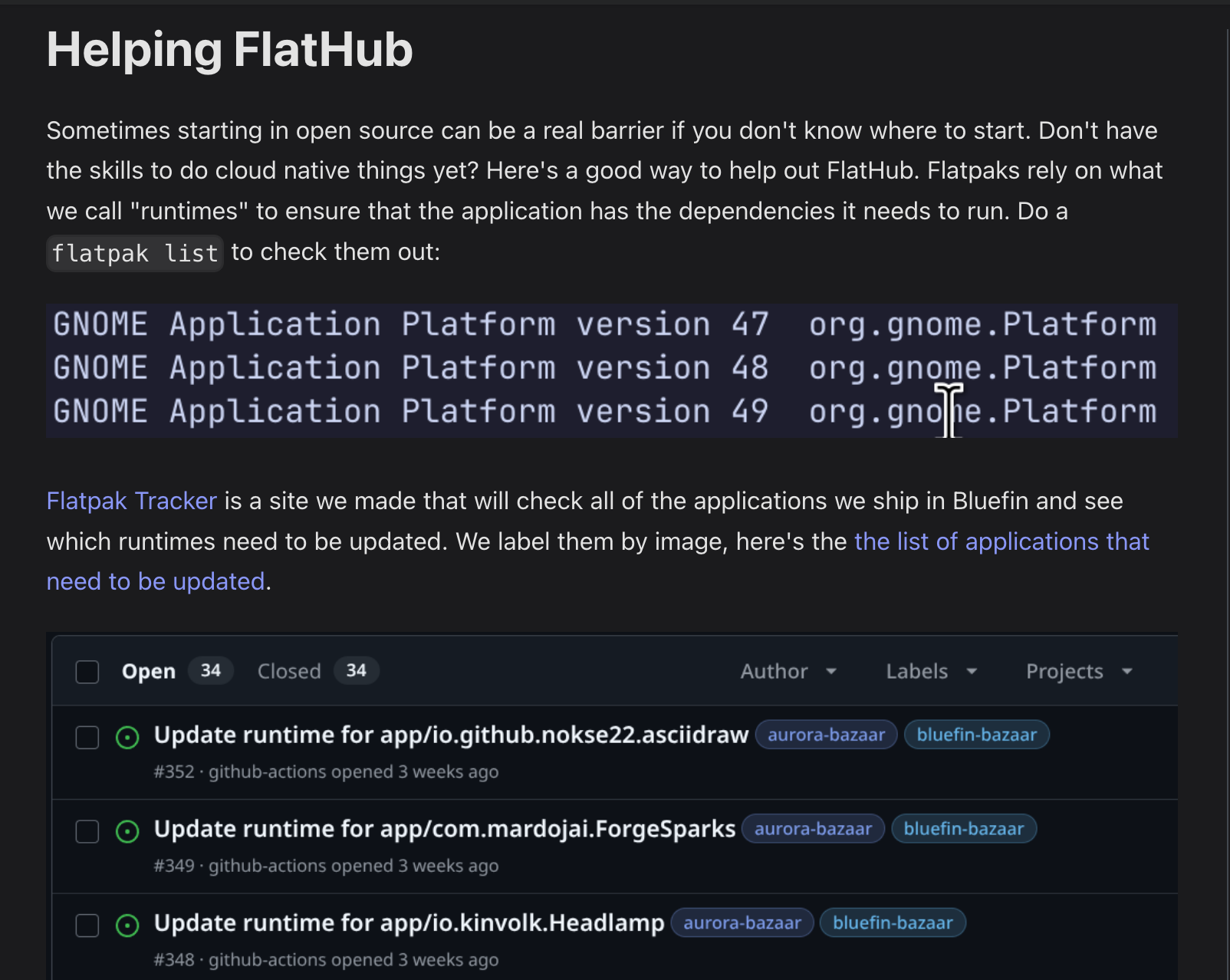
Task: Open the Flatpak Tracker link
Action: (132, 501)
